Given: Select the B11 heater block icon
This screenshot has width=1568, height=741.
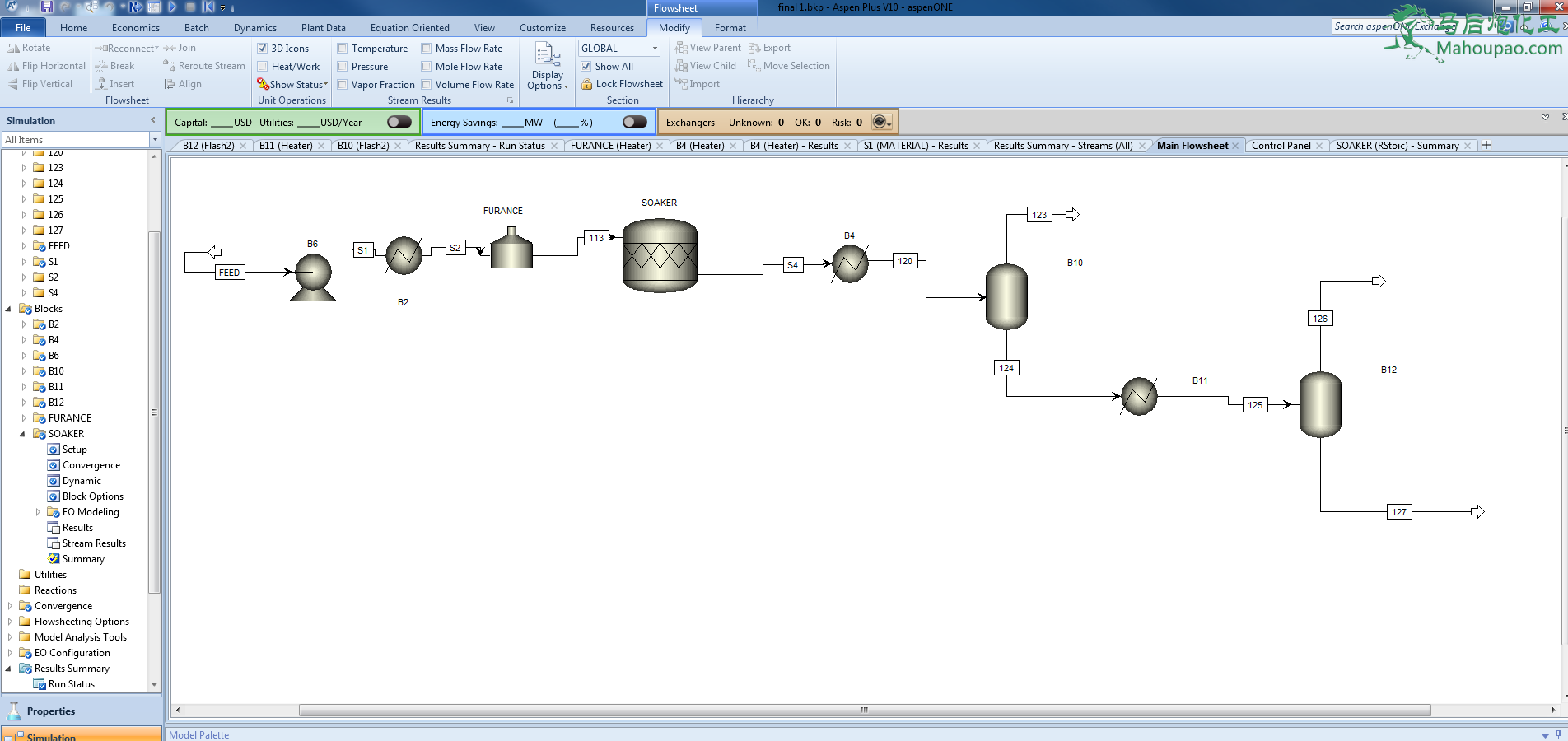Looking at the screenshot, I should point(1139,396).
